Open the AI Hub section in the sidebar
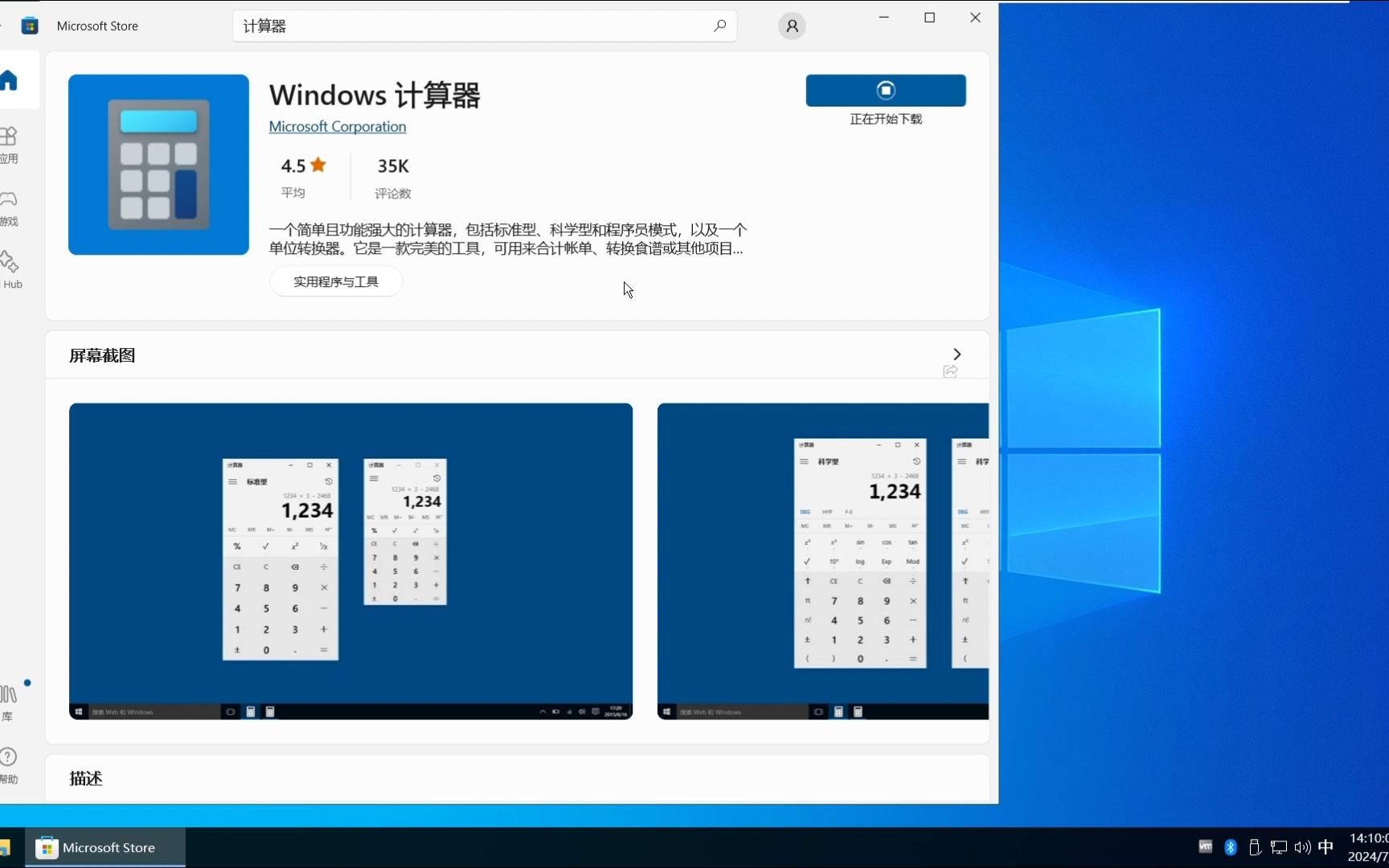Screen dimensions: 1389x868 pos(10,270)
